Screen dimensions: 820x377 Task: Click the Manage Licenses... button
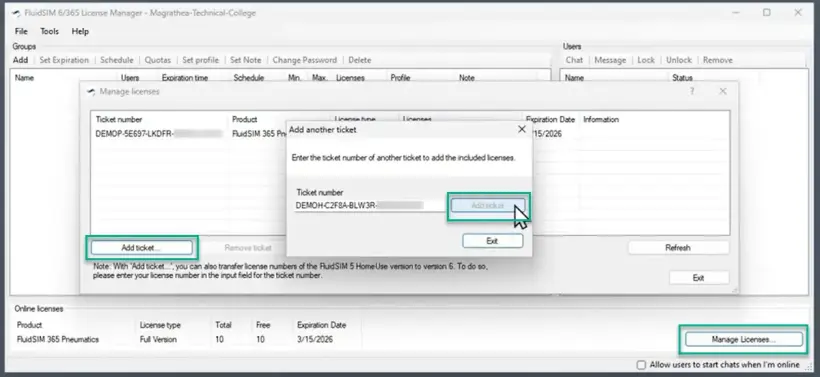click(x=744, y=340)
